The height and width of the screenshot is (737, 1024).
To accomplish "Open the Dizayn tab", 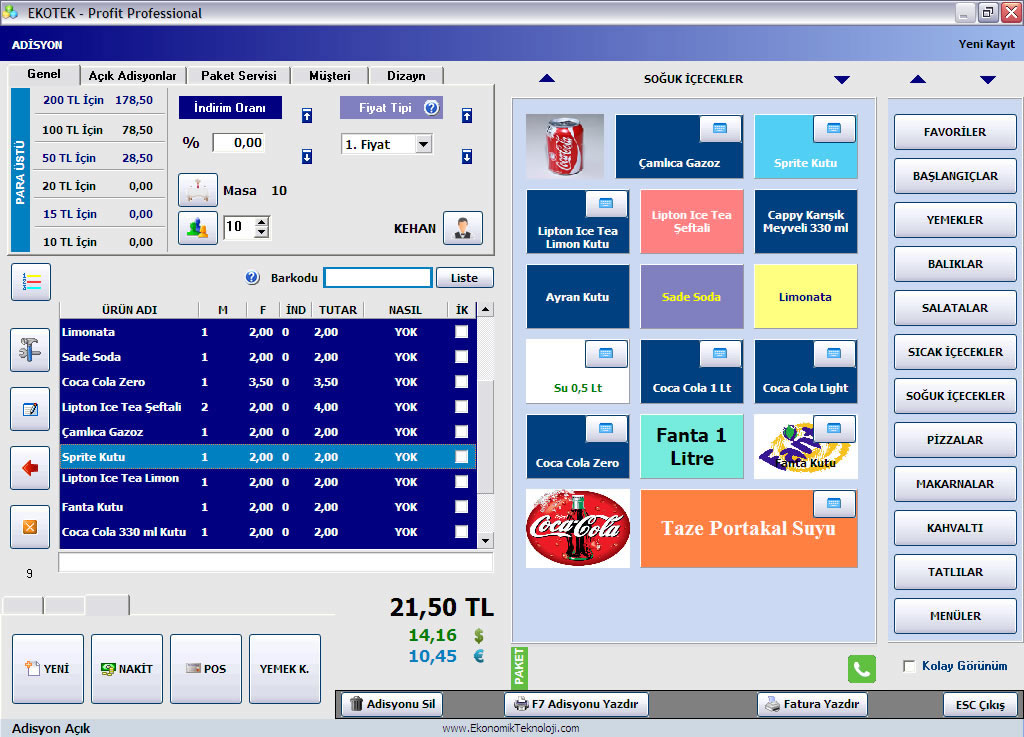I will [406, 76].
